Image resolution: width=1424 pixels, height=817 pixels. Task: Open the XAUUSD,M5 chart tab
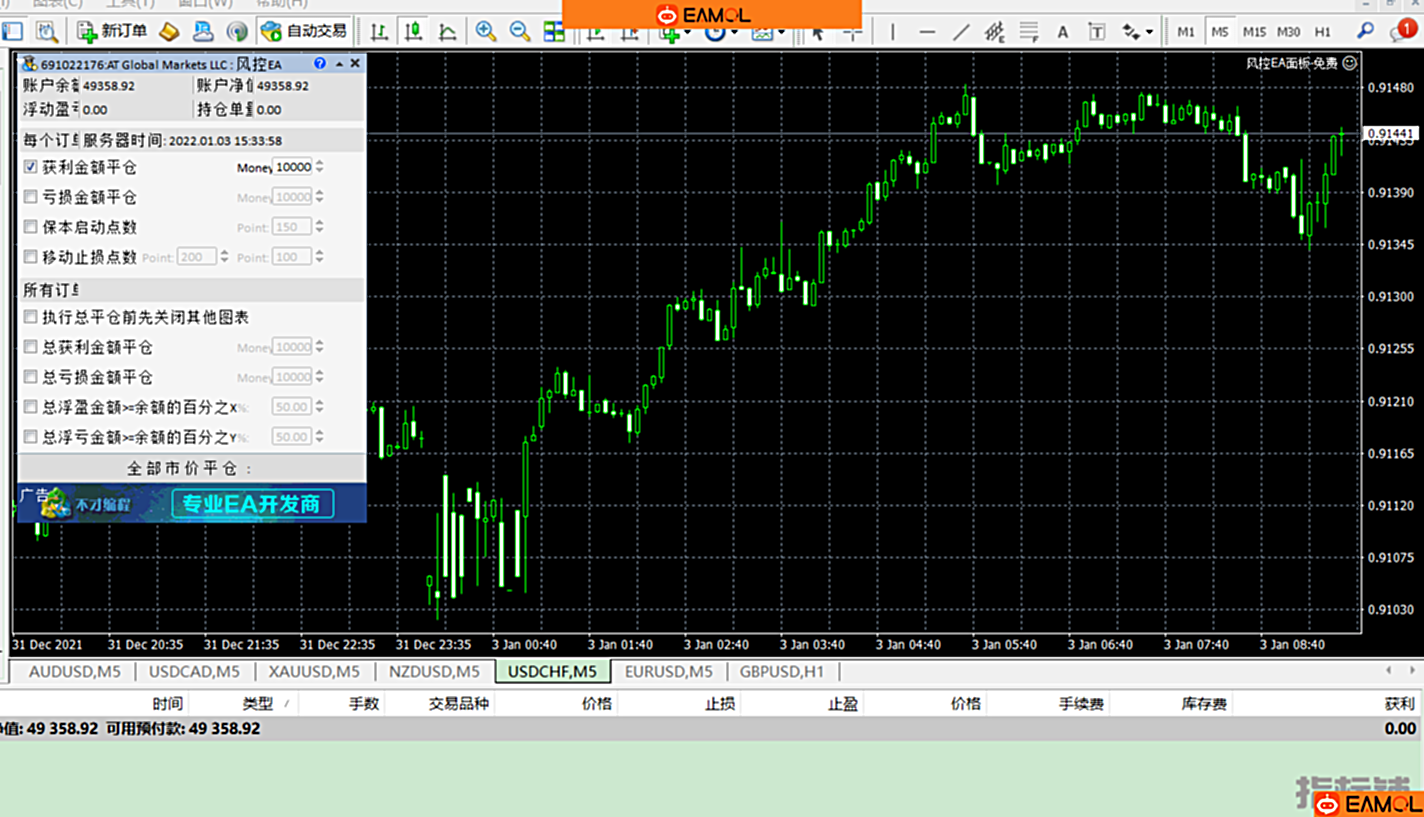click(x=313, y=672)
